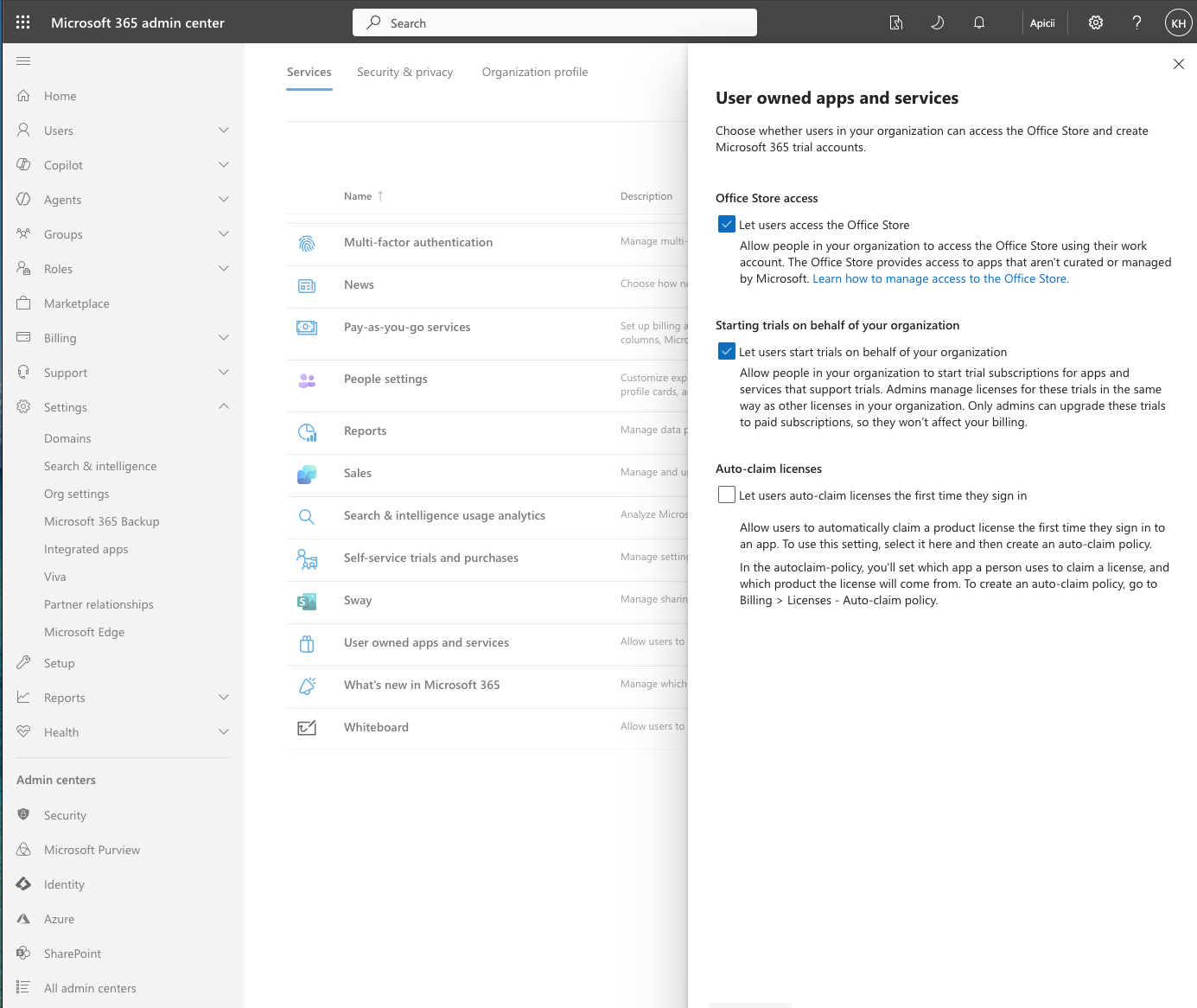Expand the Roles navigation chevron

224,268
